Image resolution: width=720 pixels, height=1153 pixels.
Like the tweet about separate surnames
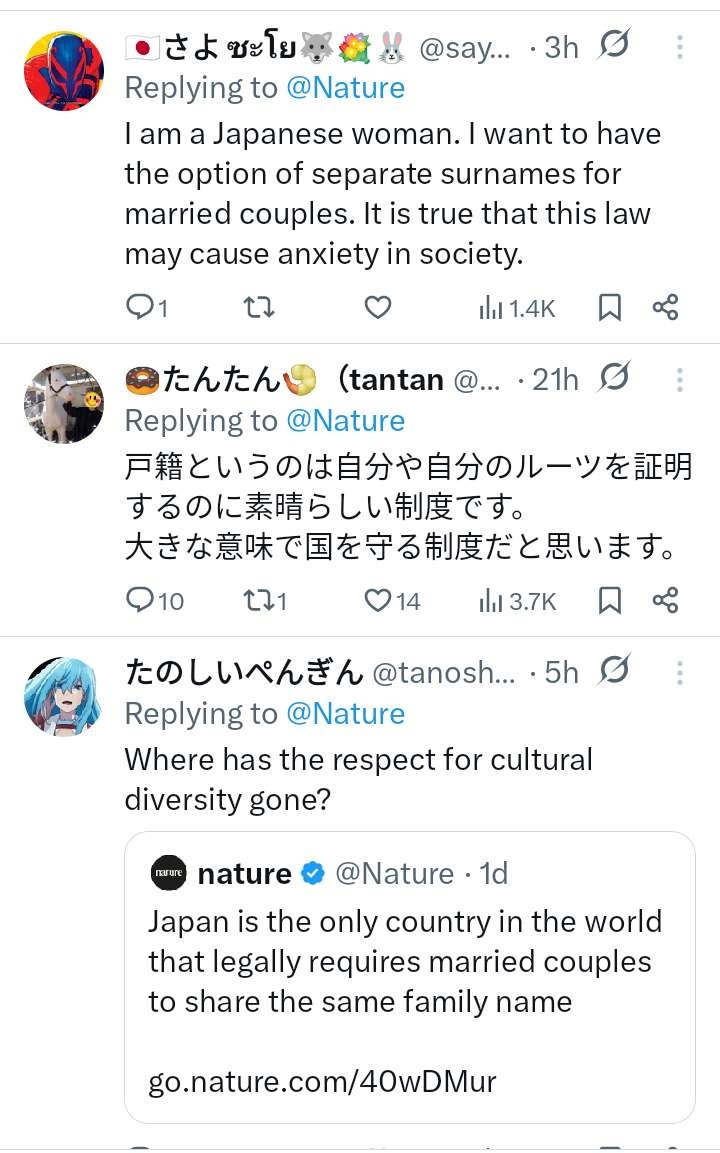(x=377, y=308)
